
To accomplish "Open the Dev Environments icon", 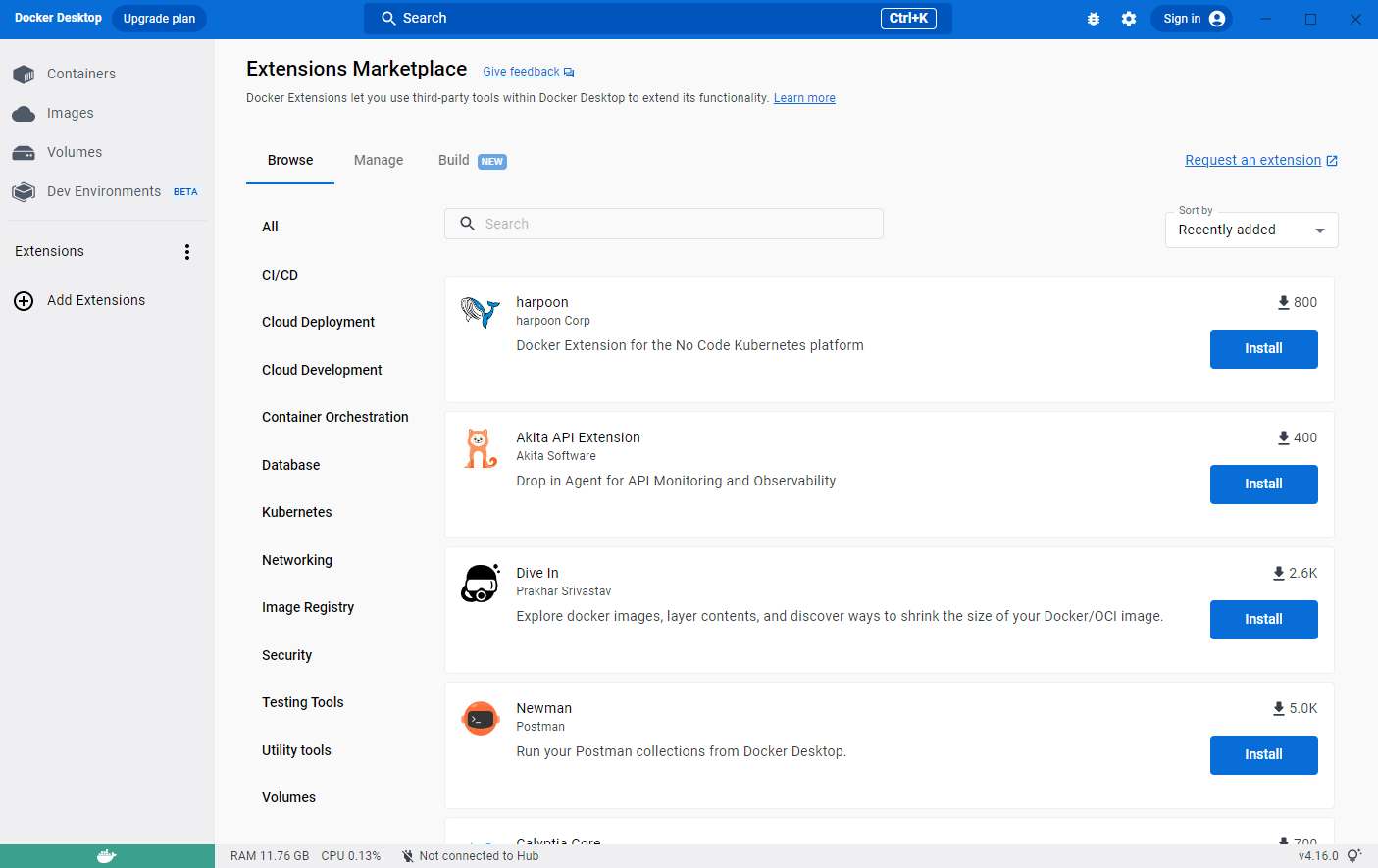I will [24, 192].
